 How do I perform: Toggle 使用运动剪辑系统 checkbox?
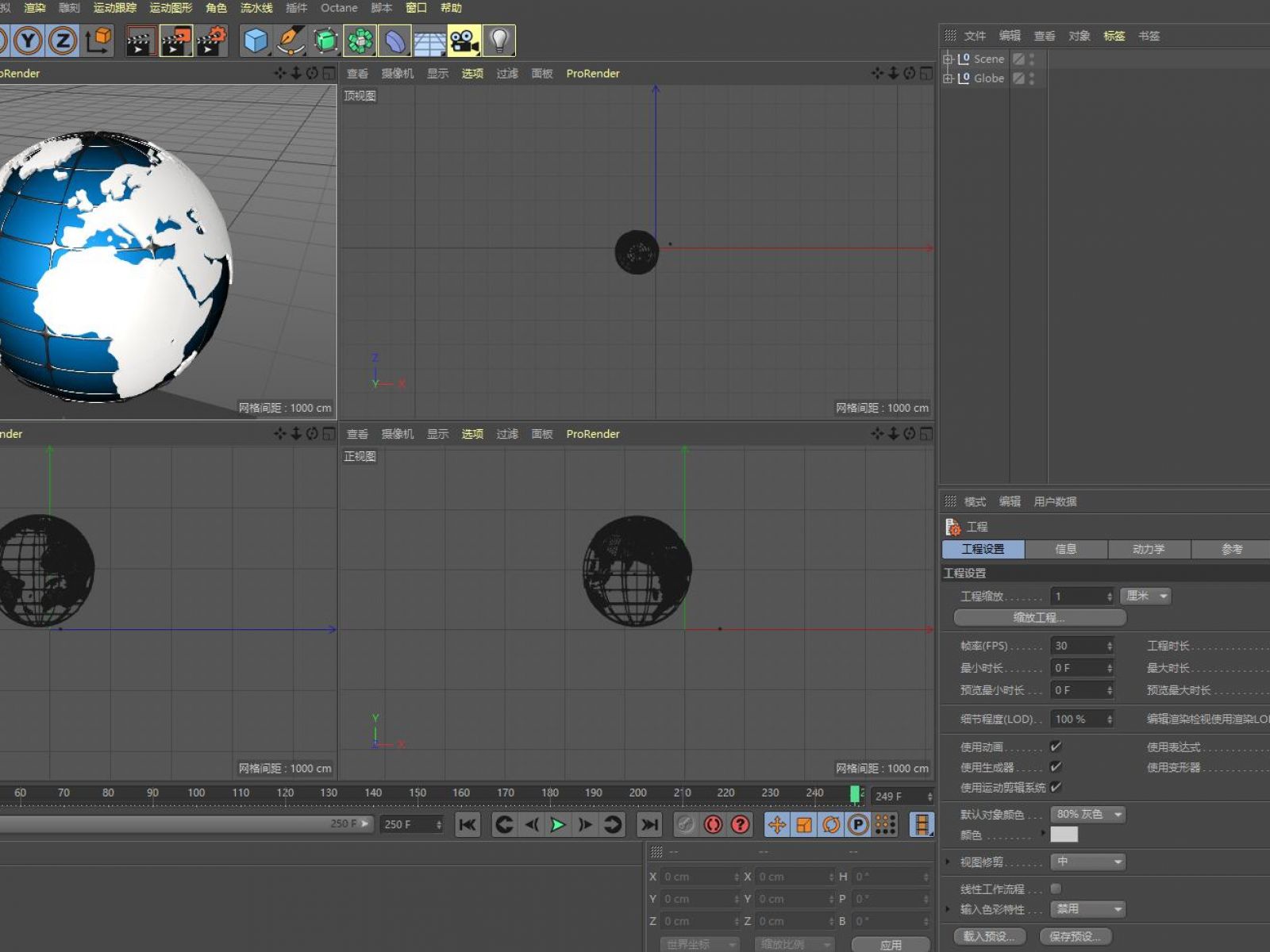(1056, 787)
